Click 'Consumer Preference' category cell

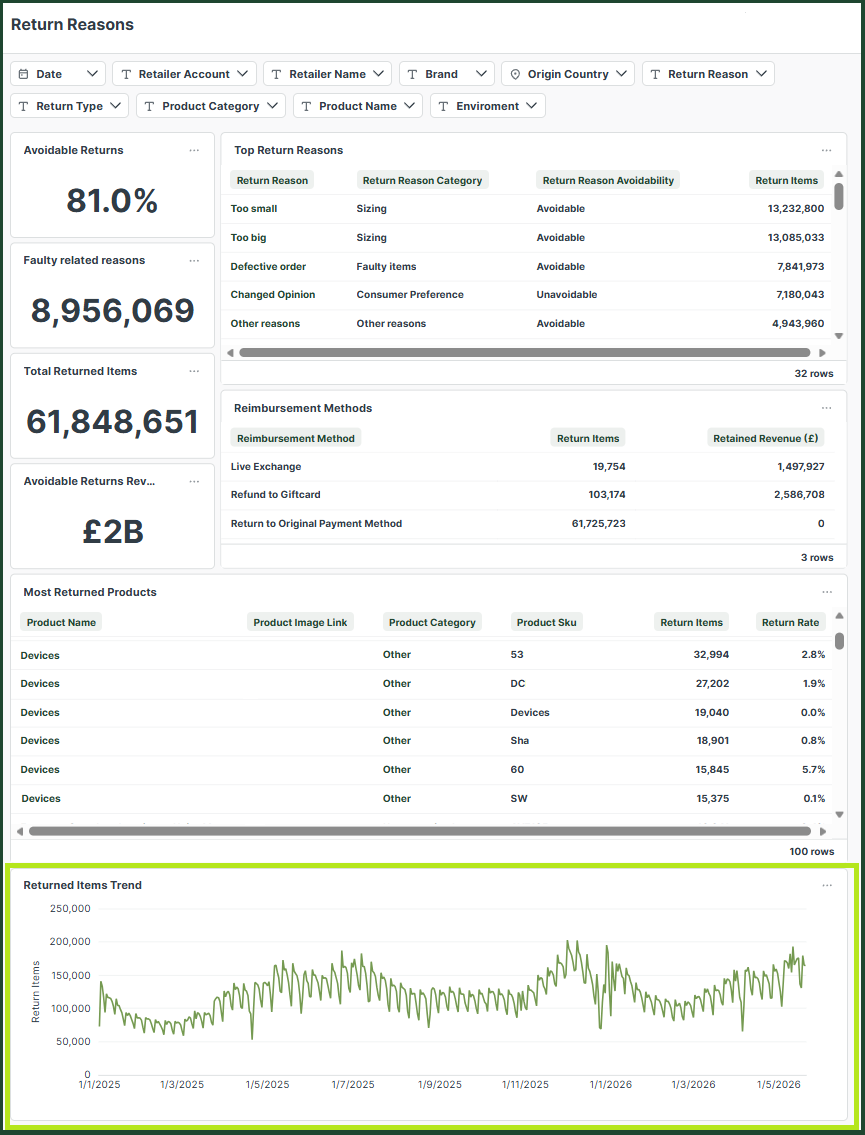tap(410, 295)
